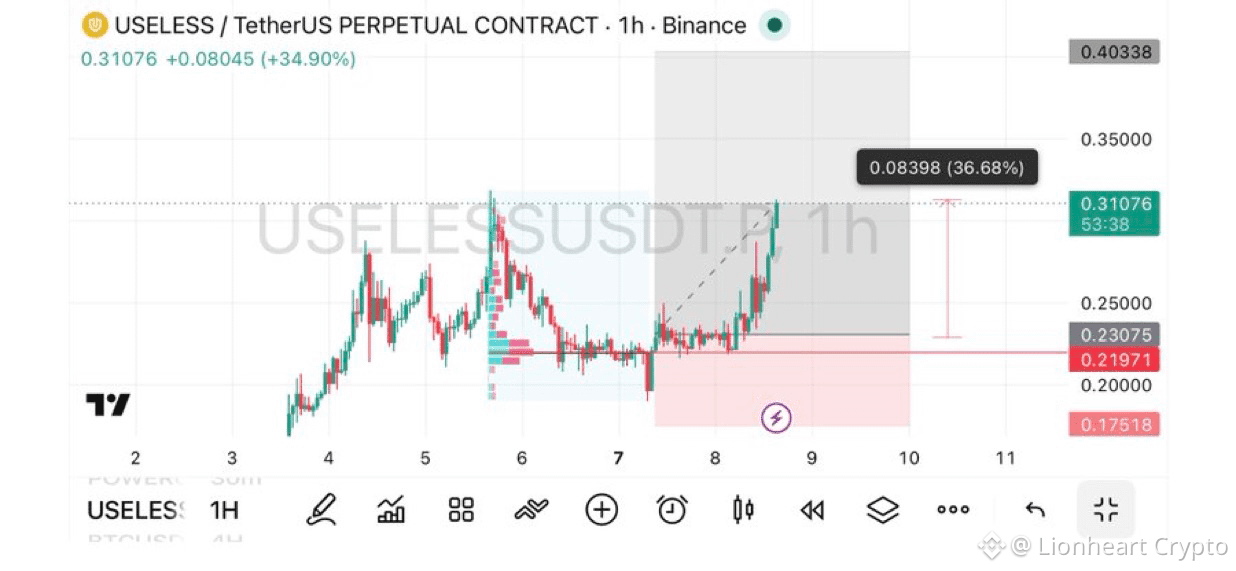Select the 0.21971 red price line label
1236x571 pixels.
[1114, 360]
